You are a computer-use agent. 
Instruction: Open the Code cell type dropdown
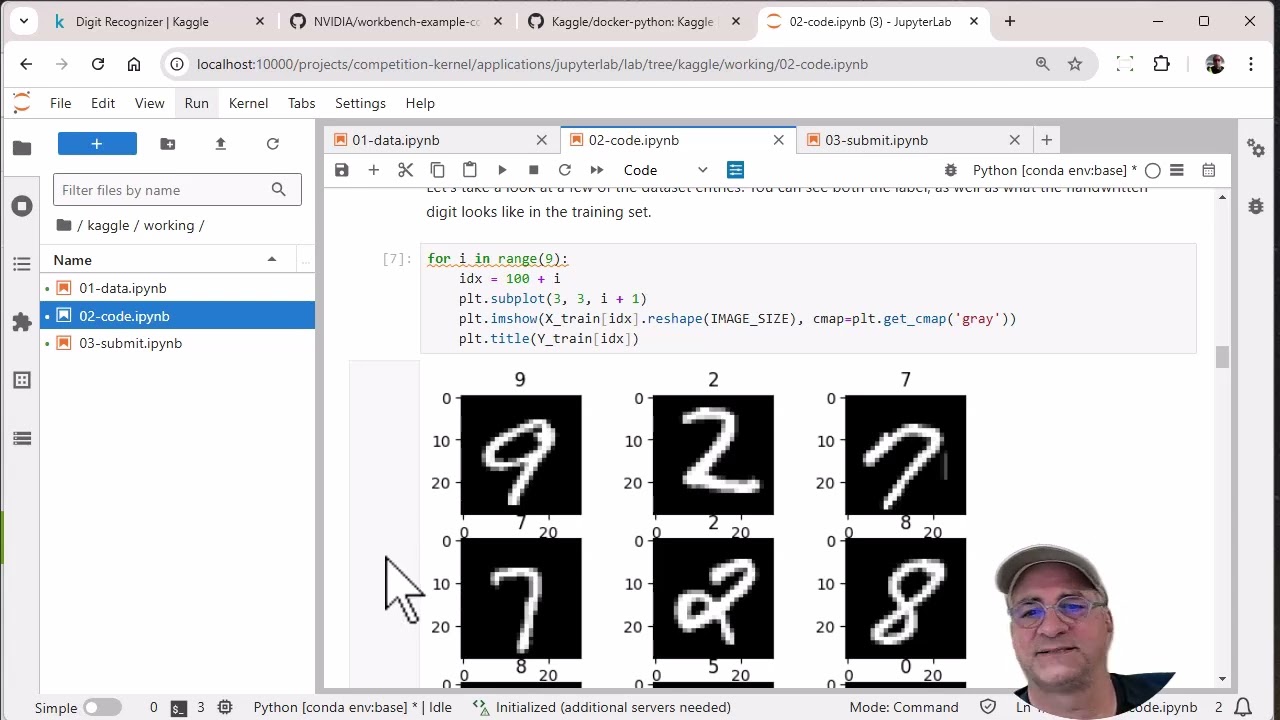click(665, 170)
